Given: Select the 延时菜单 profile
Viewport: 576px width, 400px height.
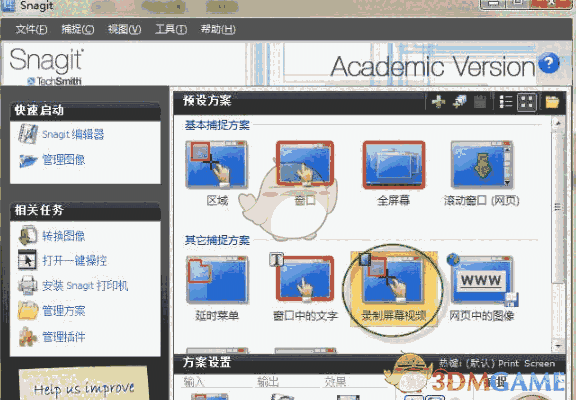Looking at the screenshot, I should (217, 289).
